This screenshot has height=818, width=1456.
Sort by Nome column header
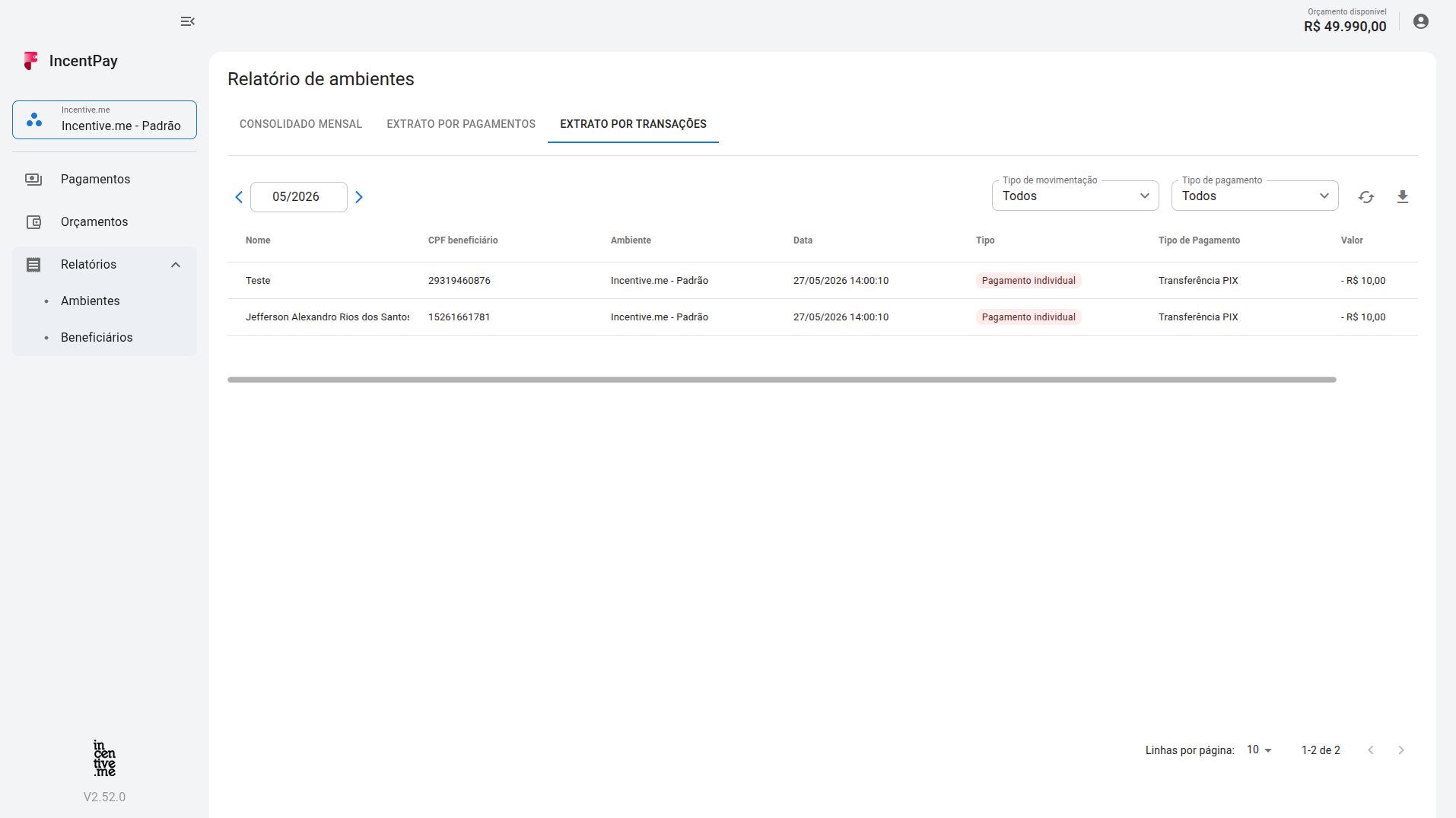tap(258, 240)
